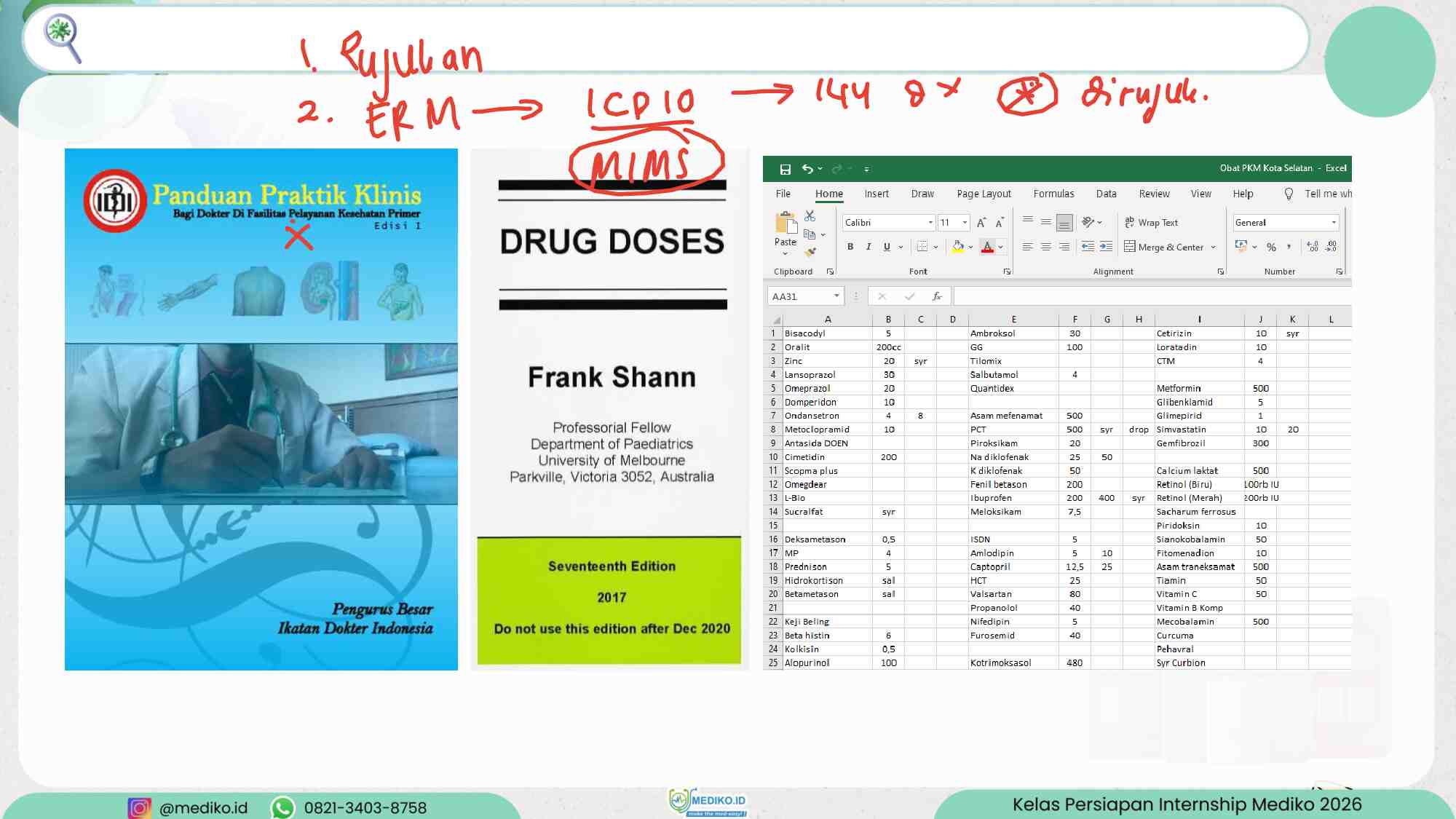This screenshot has width=1456, height=819.
Task: Switch to the Data tab
Action: pyautogui.click(x=1107, y=194)
